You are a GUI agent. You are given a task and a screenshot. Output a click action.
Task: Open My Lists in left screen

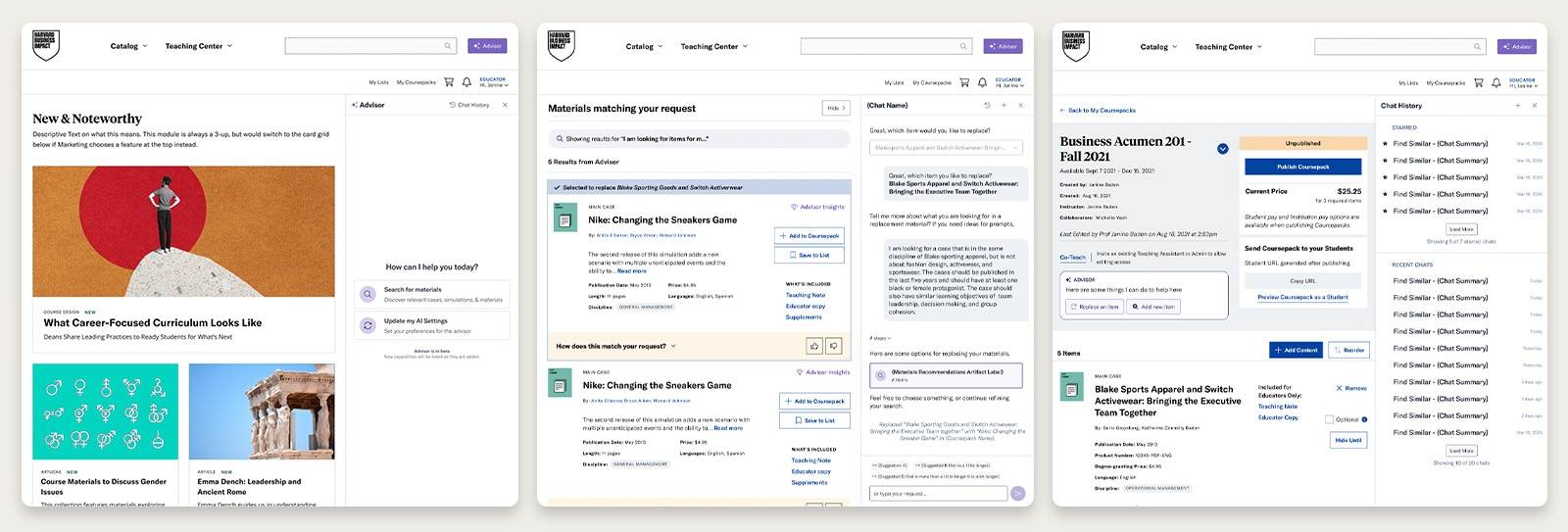pos(378,82)
